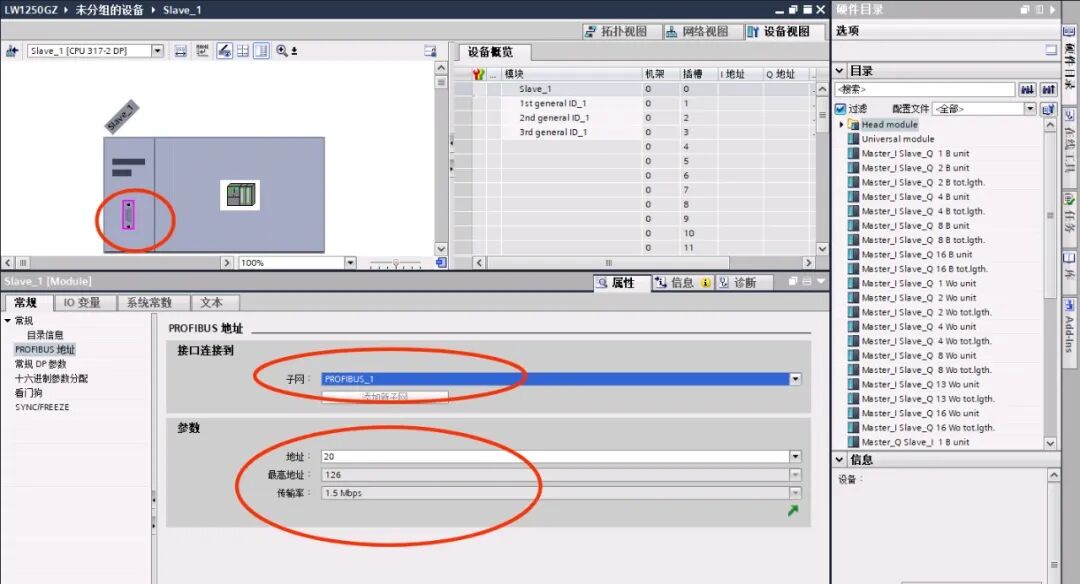The width and height of the screenshot is (1080, 584).
Task: Select Master_I Slave_Q 16 Wo unit module
Action: point(920,413)
